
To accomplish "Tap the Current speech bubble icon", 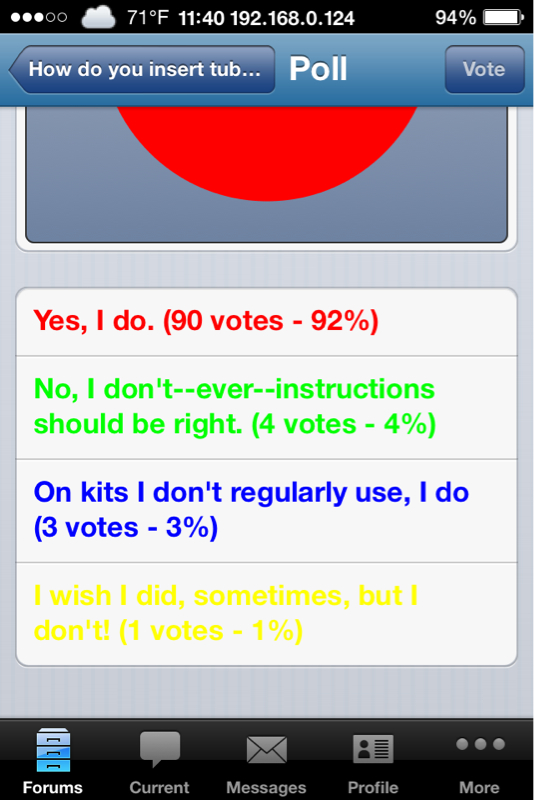I will point(160,749).
